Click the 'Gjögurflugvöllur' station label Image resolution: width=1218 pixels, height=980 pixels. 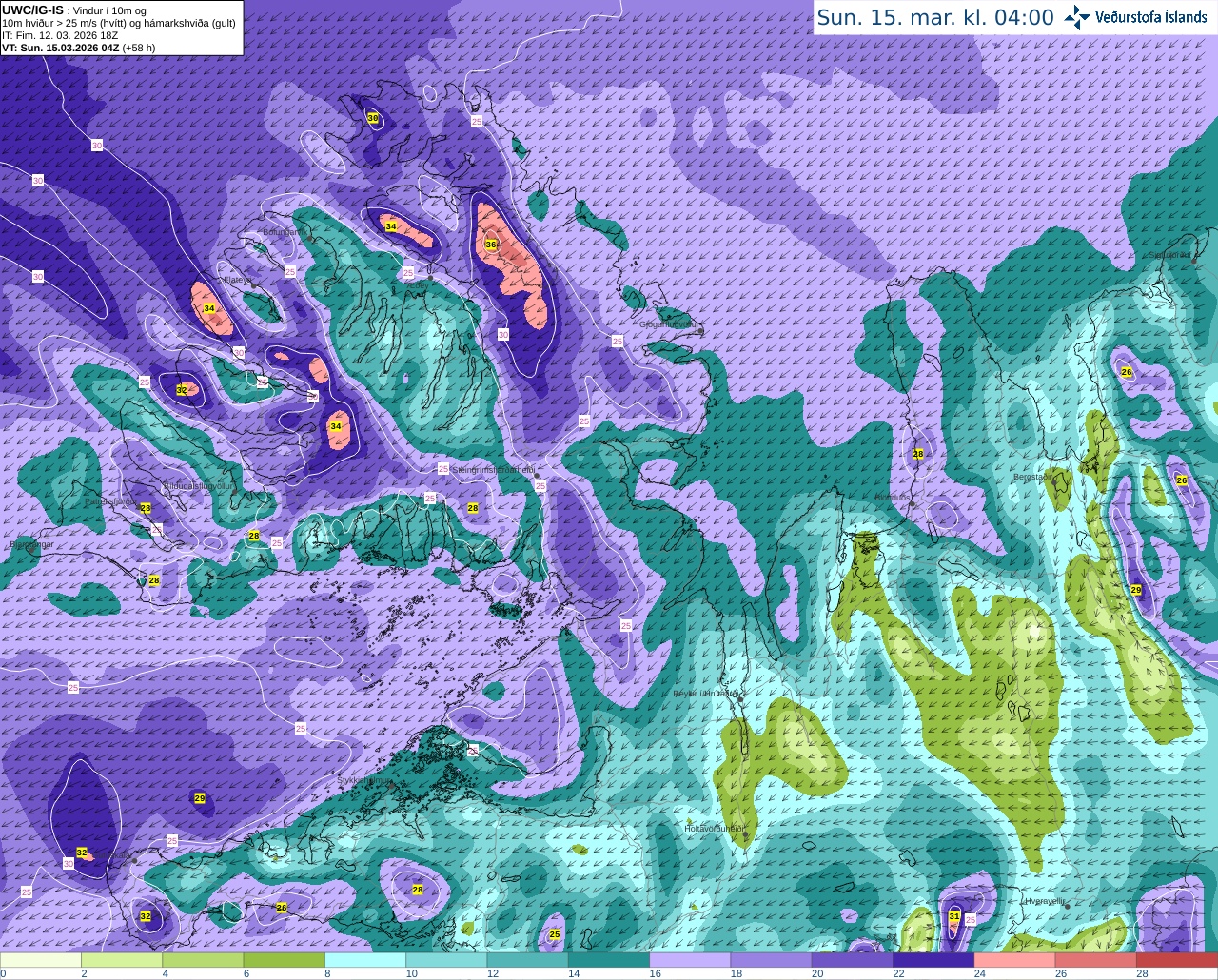[671, 324]
